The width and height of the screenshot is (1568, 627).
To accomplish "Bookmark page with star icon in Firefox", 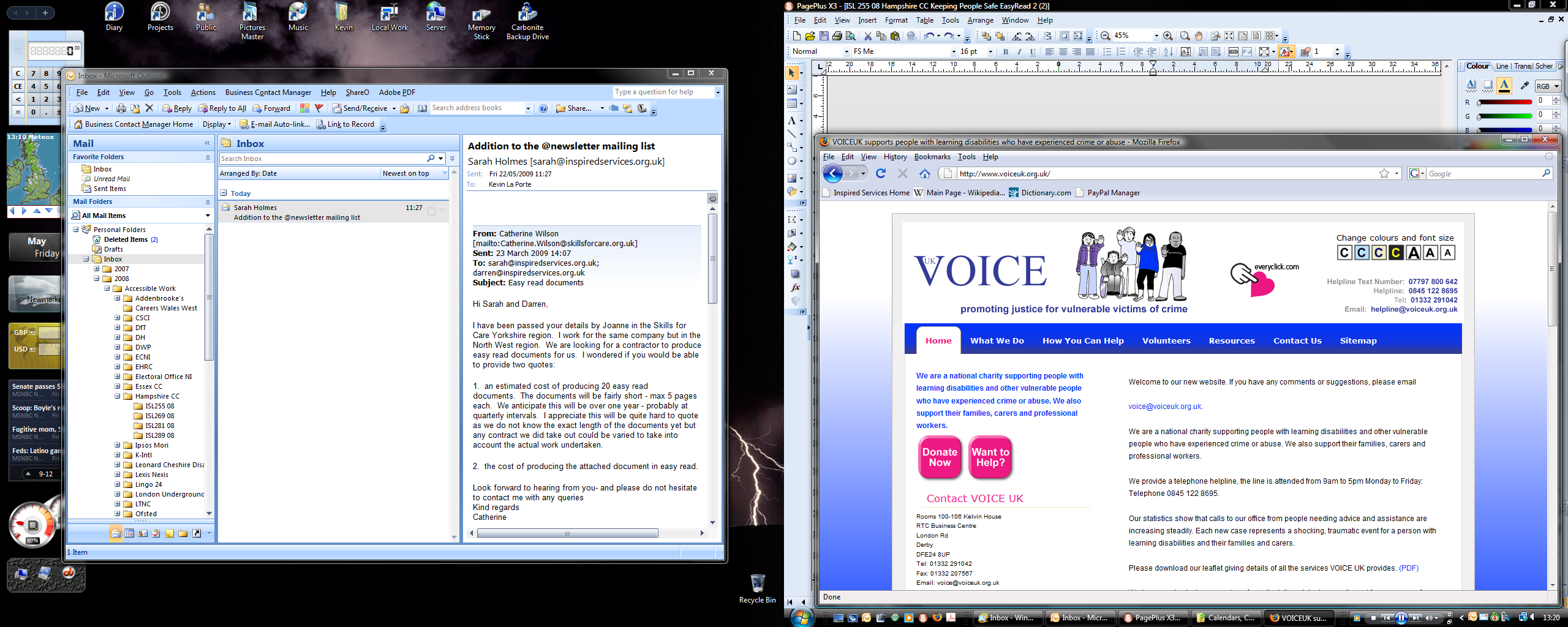I will coord(1384,174).
